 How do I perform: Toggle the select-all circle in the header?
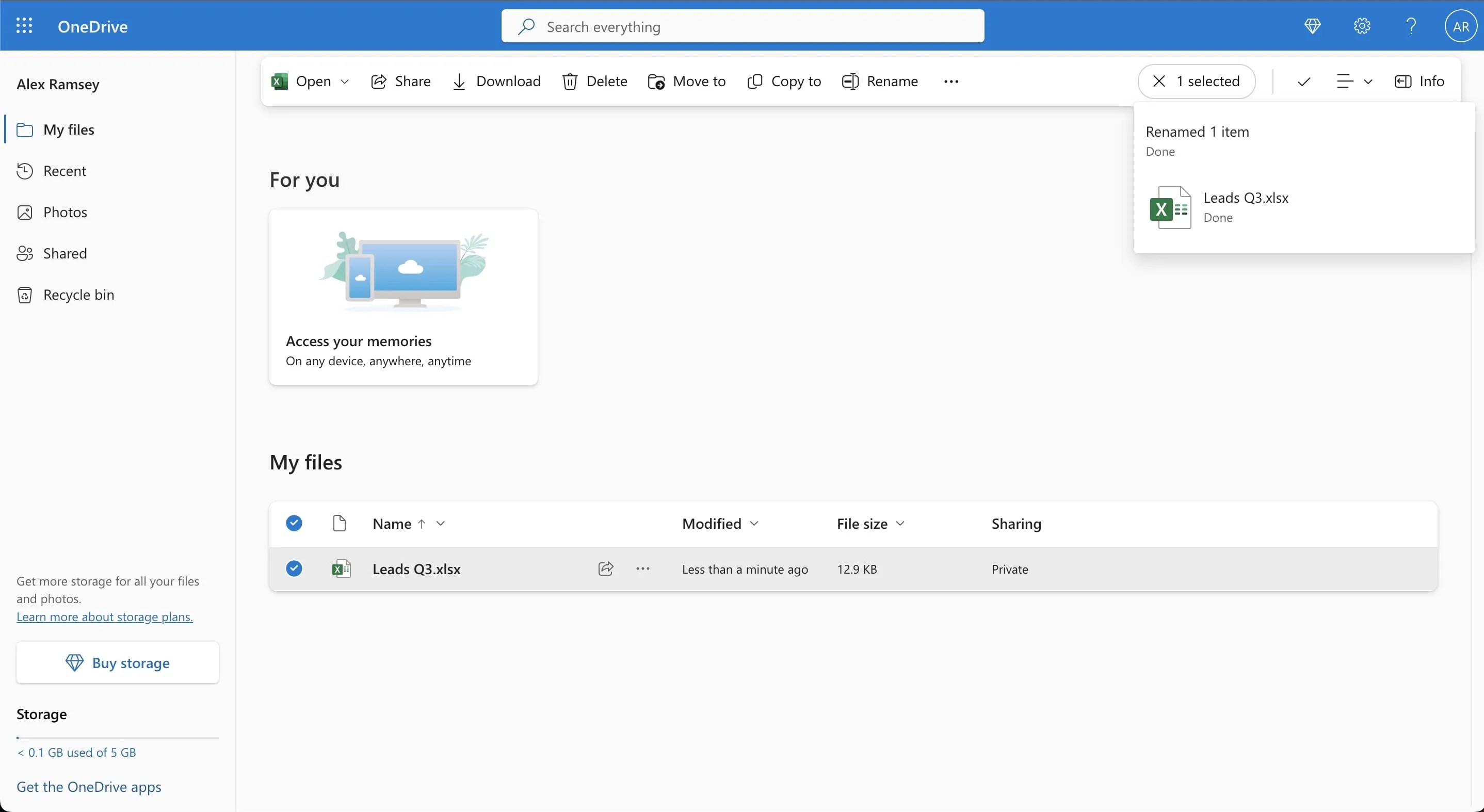pyautogui.click(x=294, y=523)
